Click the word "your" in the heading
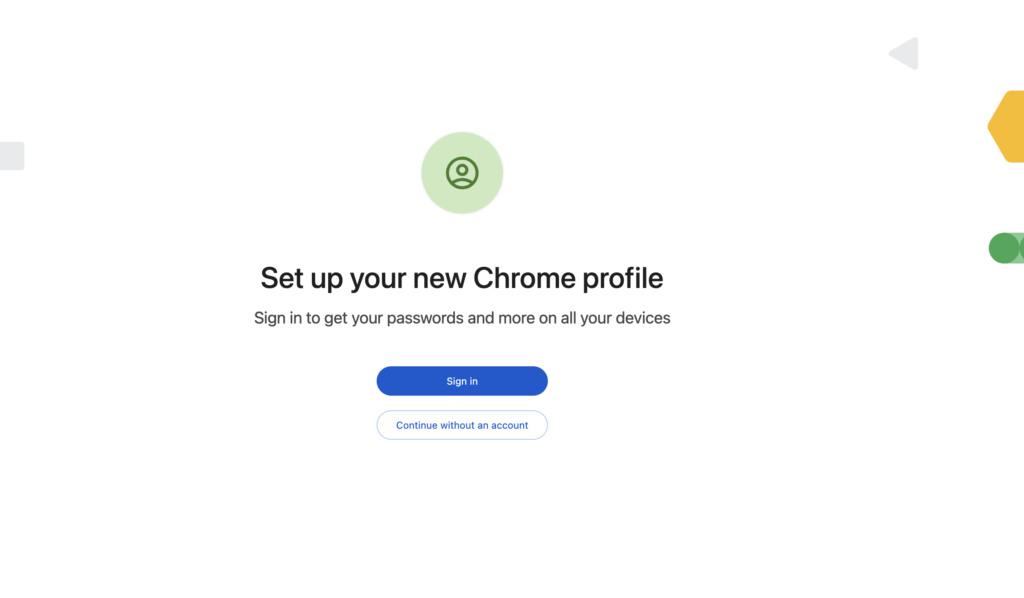The height and width of the screenshot is (598, 1024). (377, 278)
